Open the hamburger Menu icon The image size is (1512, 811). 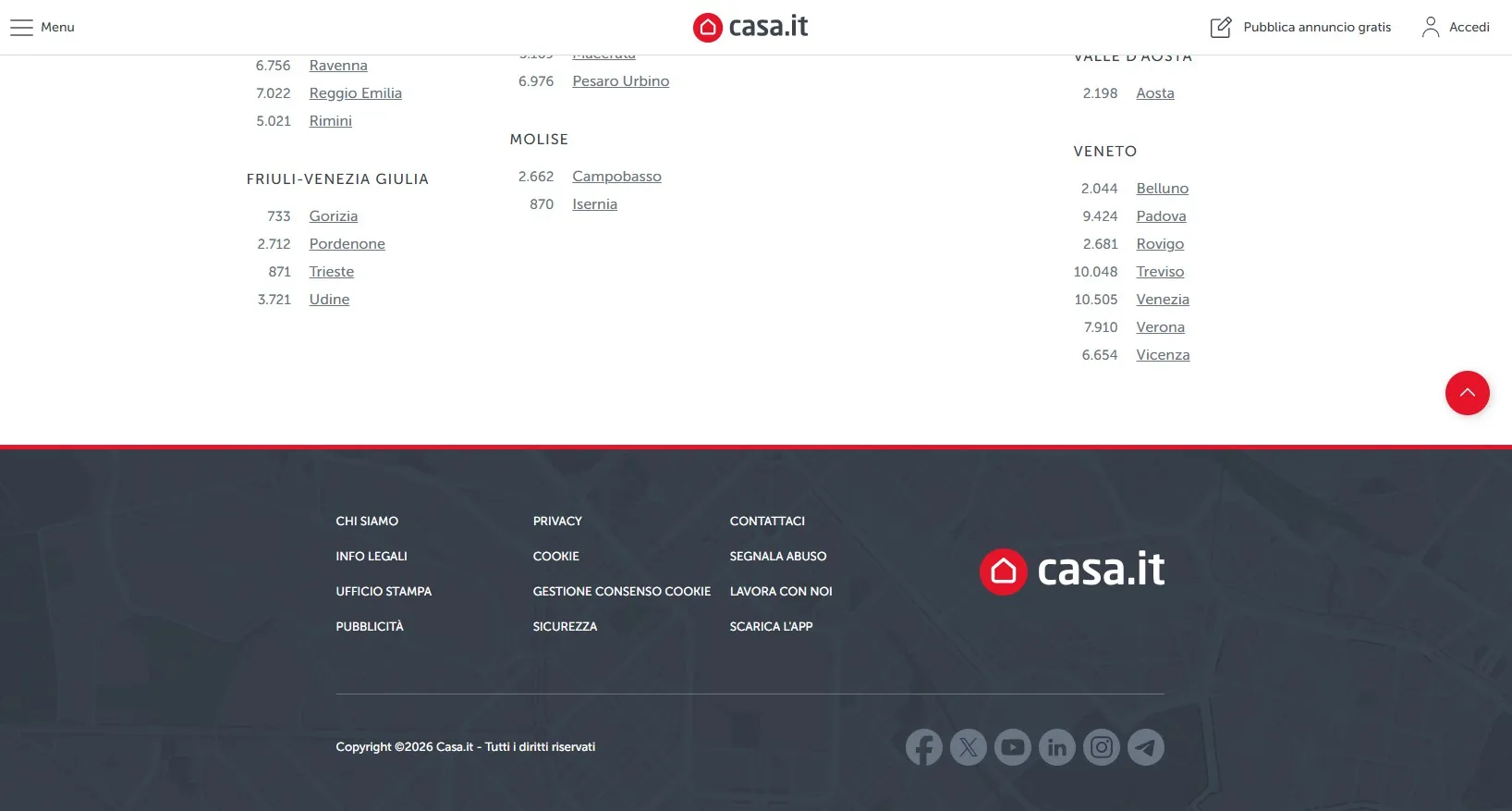click(x=22, y=28)
